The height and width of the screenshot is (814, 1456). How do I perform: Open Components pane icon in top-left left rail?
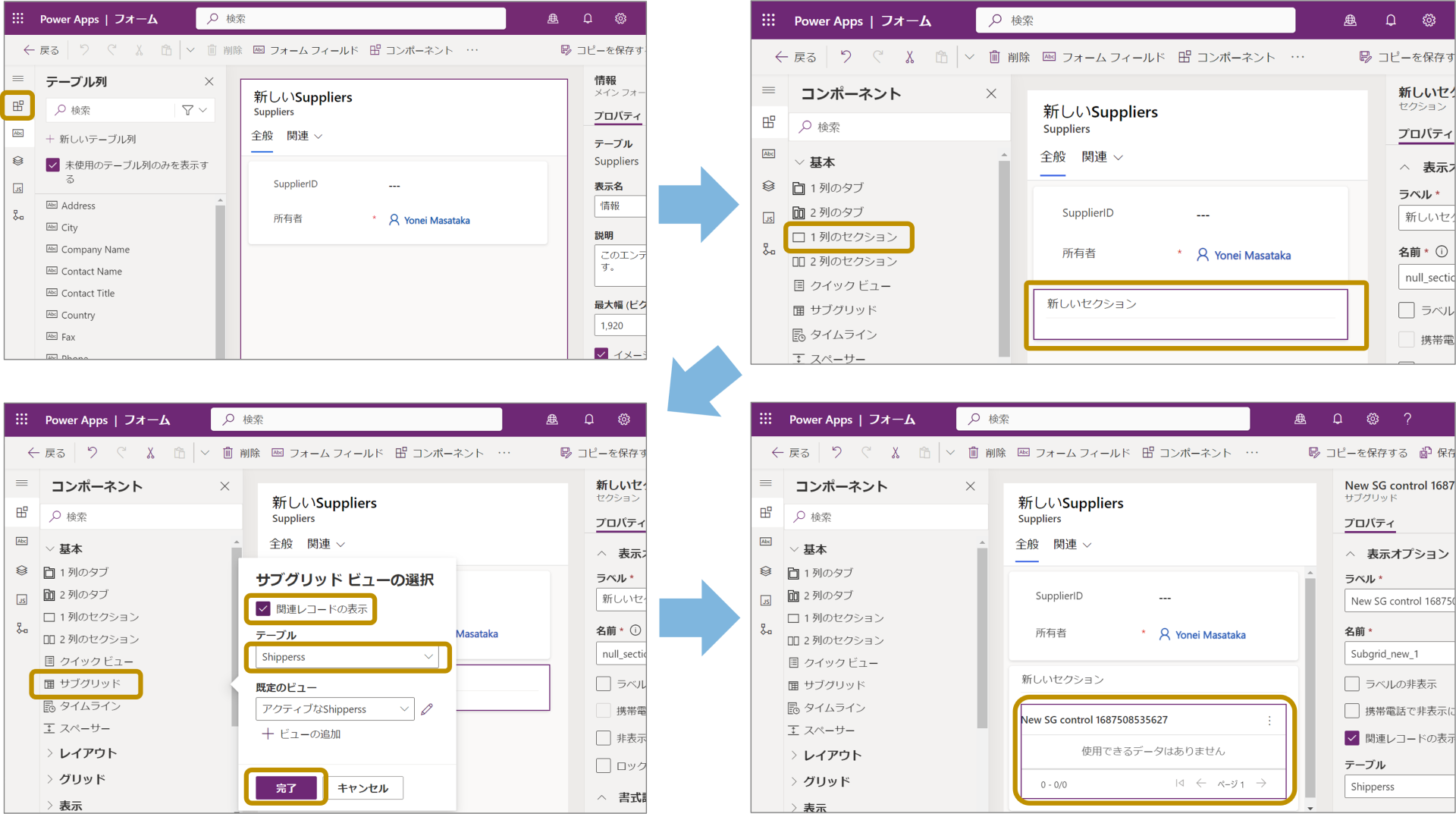coord(18,105)
